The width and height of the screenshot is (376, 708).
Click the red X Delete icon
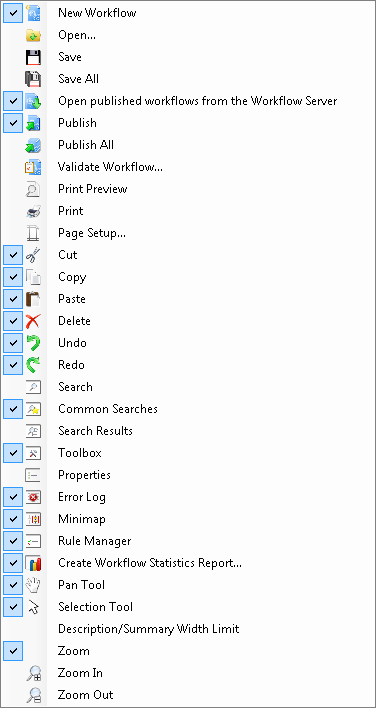33,321
